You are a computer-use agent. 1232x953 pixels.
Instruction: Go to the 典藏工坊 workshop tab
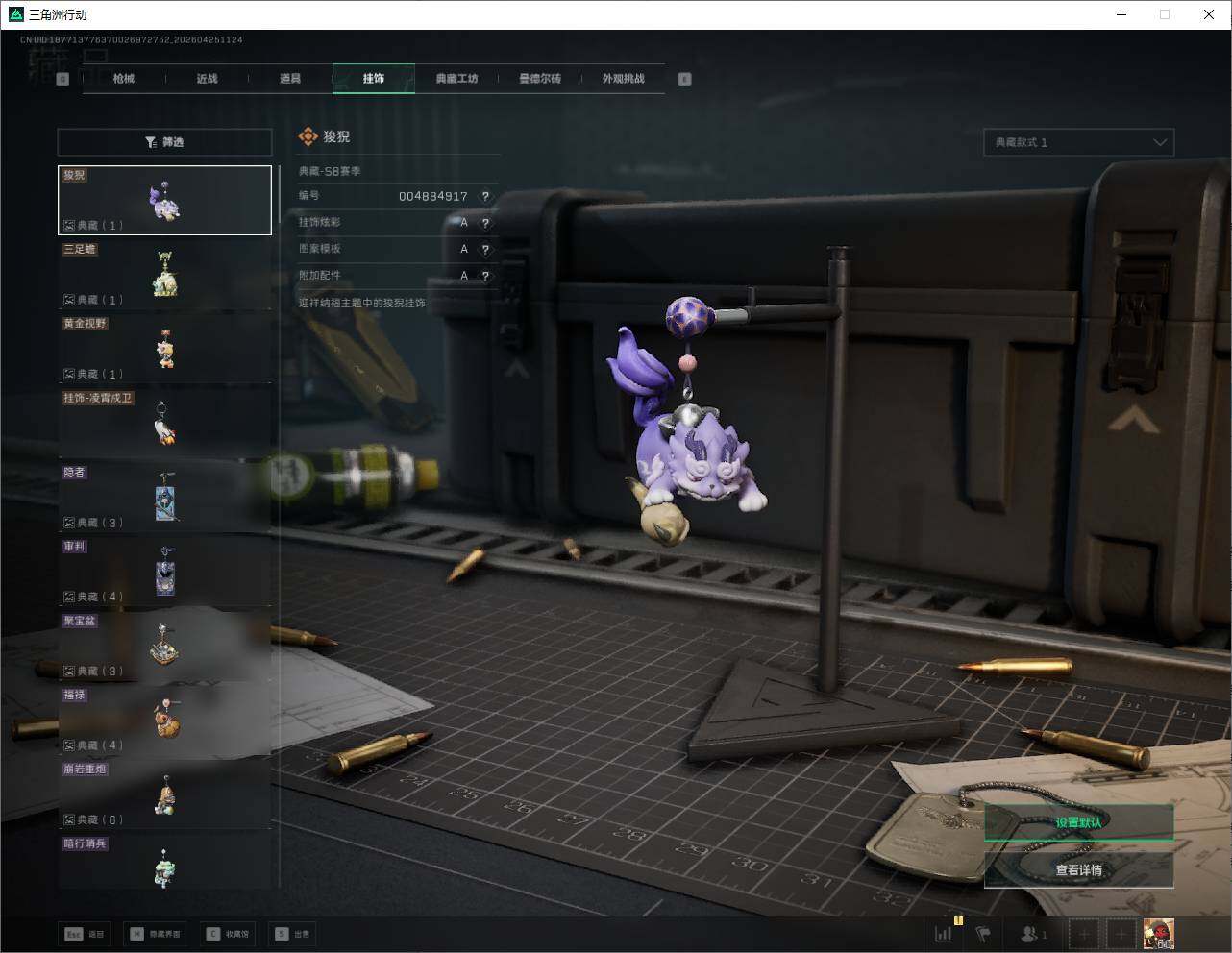click(456, 79)
